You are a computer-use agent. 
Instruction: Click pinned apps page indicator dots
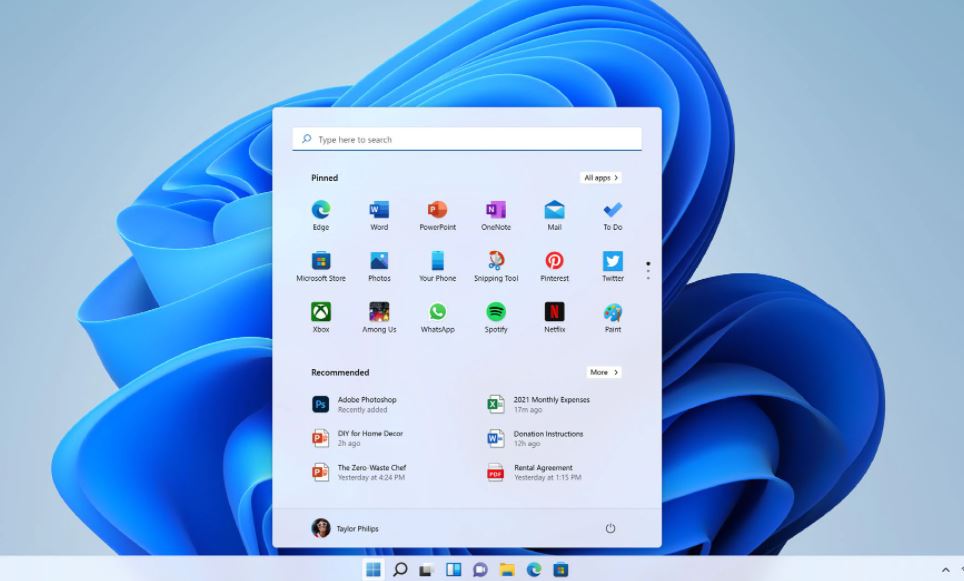[648, 271]
